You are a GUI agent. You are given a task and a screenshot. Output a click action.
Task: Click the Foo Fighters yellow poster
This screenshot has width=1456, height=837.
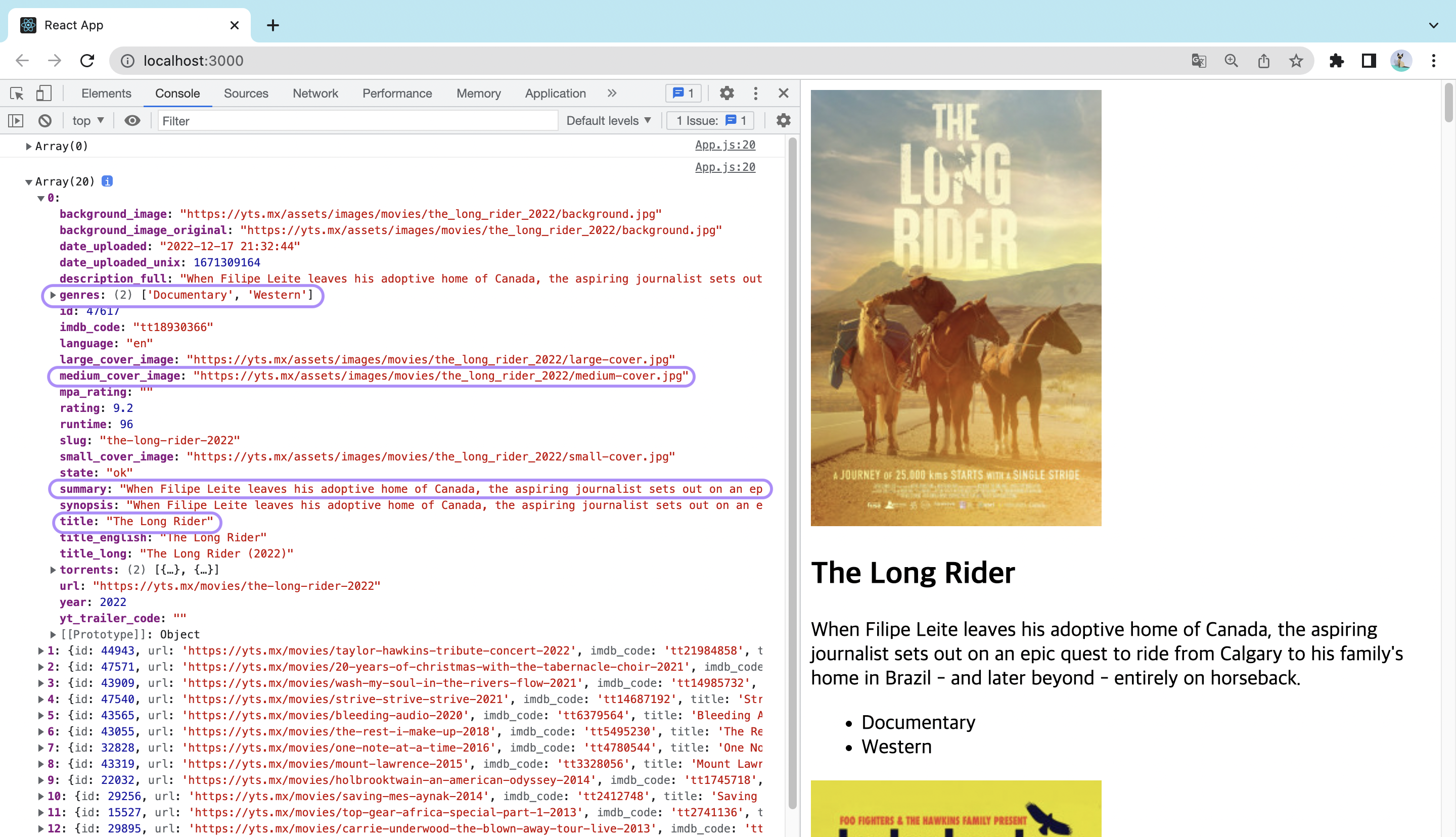[956, 808]
